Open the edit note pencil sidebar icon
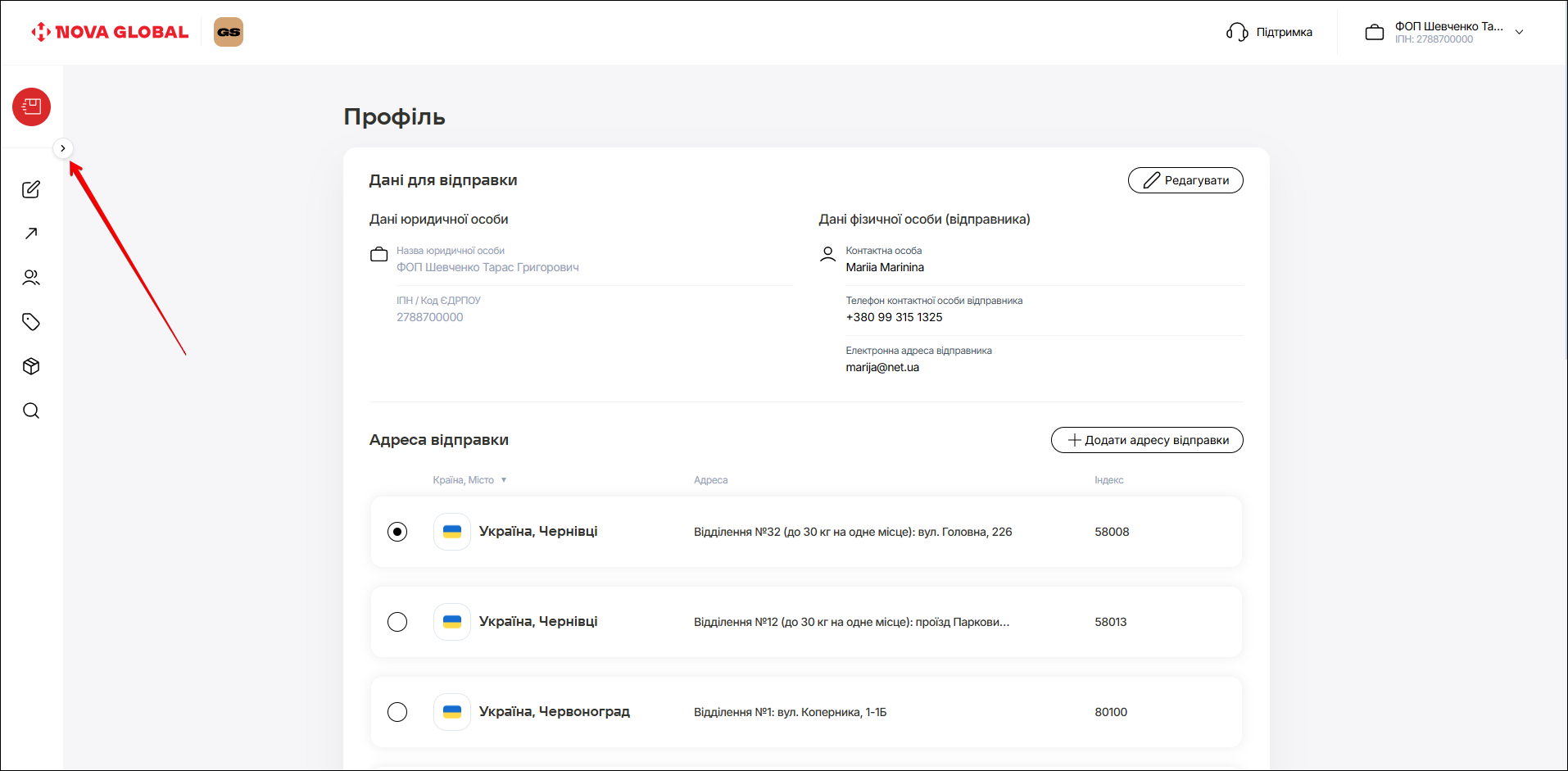The width and height of the screenshot is (1568, 771). click(31, 189)
